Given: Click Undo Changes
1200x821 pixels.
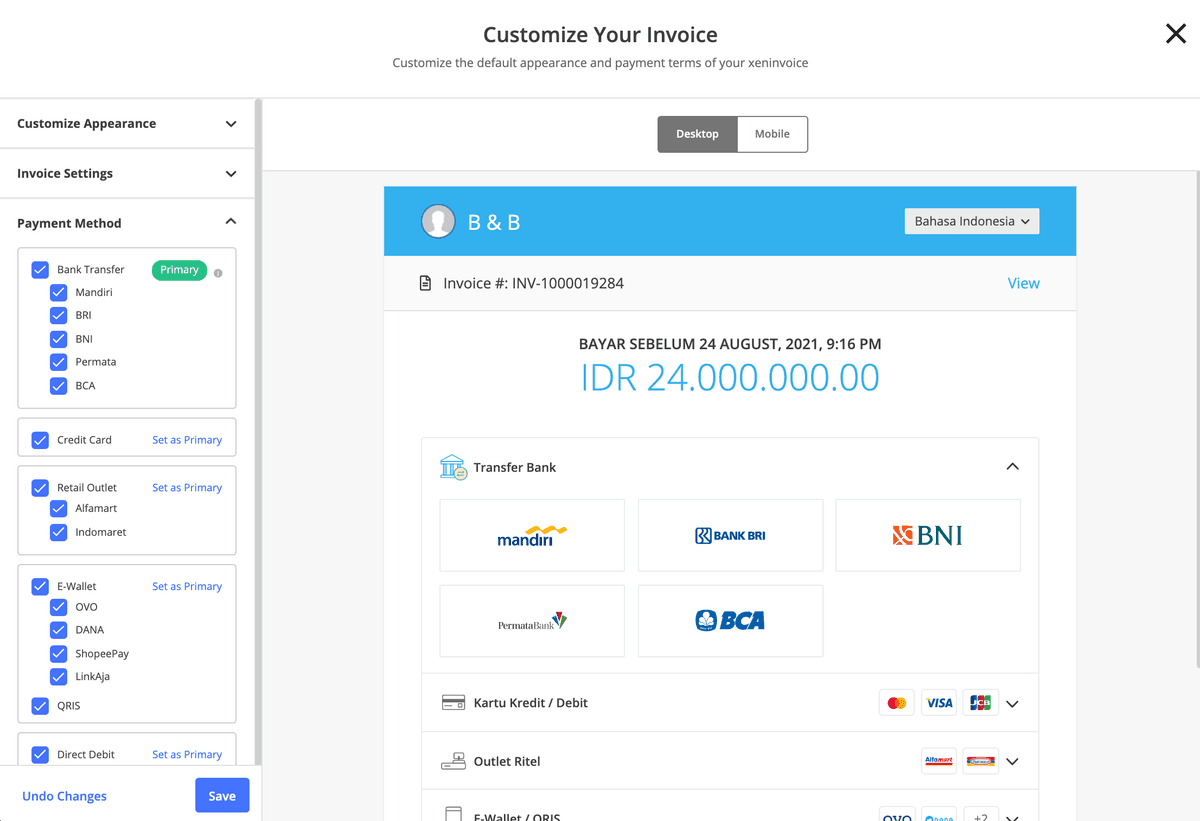Looking at the screenshot, I should click(x=64, y=796).
